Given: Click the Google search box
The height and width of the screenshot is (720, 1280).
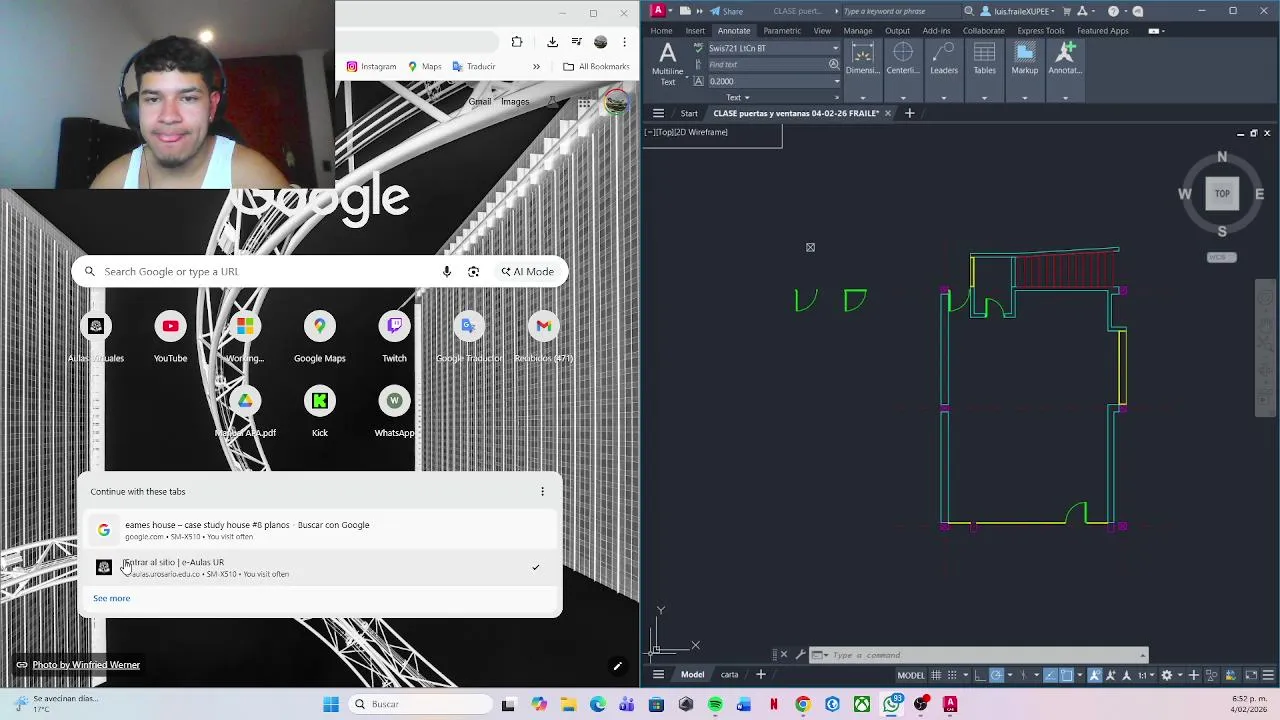Looking at the screenshot, I should pyautogui.click(x=320, y=271).
